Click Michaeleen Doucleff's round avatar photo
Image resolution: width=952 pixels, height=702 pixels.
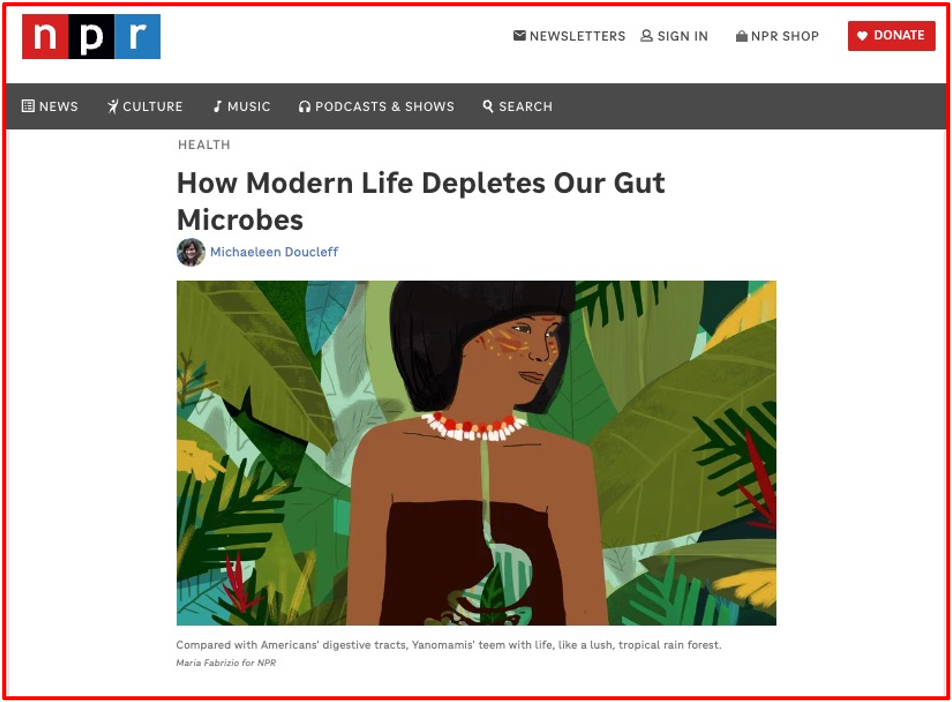191,252
